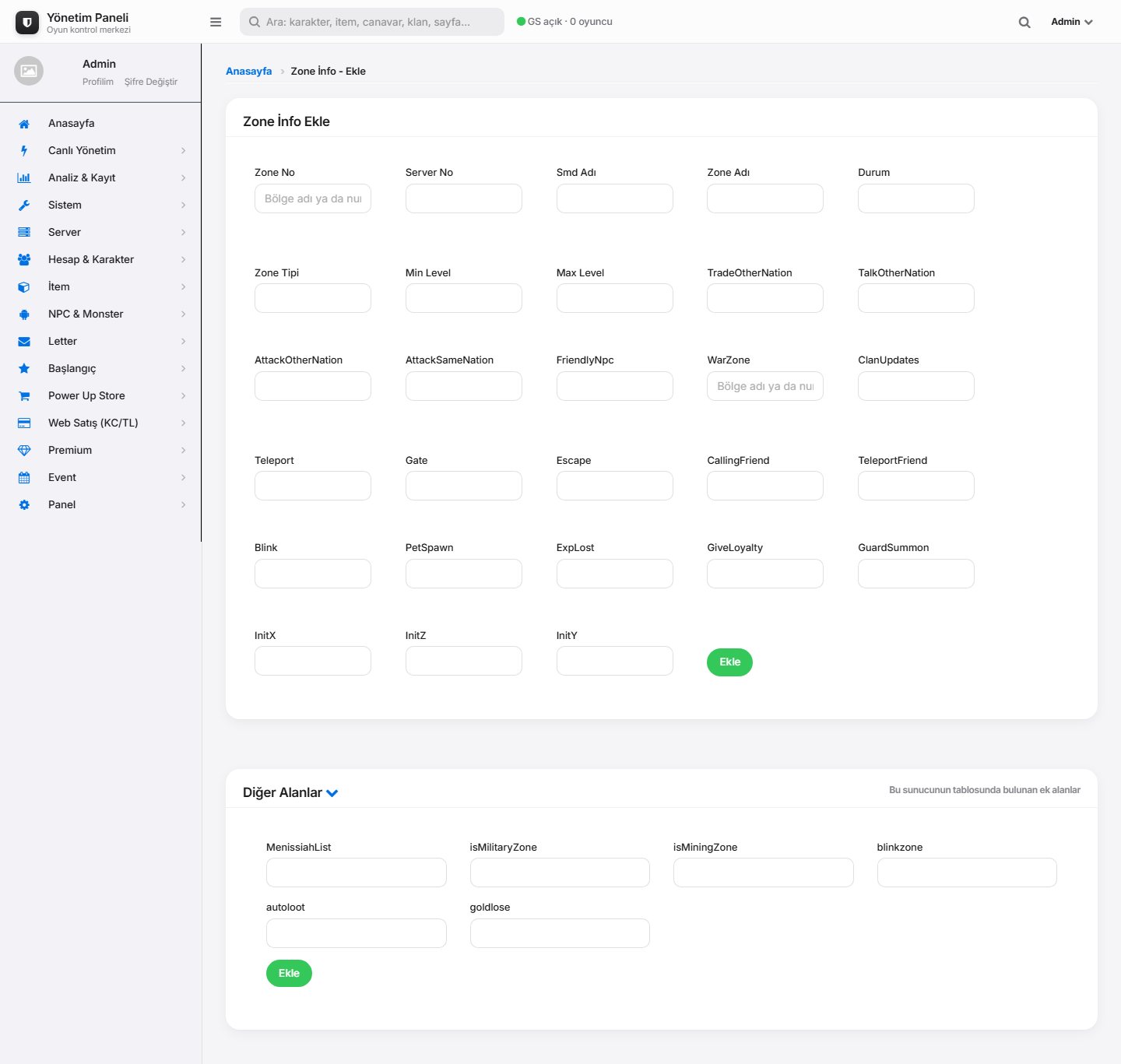1121x1064 pixels.
Task: Click the wrench icon for Sistem
Action: (x=24, y=205)
